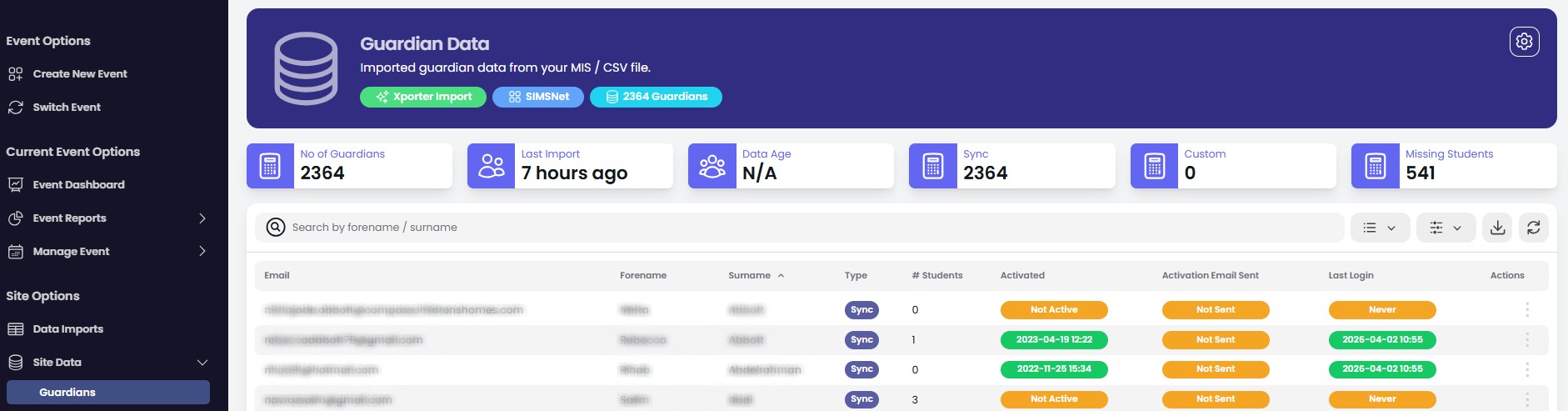The width and height of the screenshot is (1568, 411).
Task: Click the Activation Email Sent column header
Action: tap(1211, 275)
